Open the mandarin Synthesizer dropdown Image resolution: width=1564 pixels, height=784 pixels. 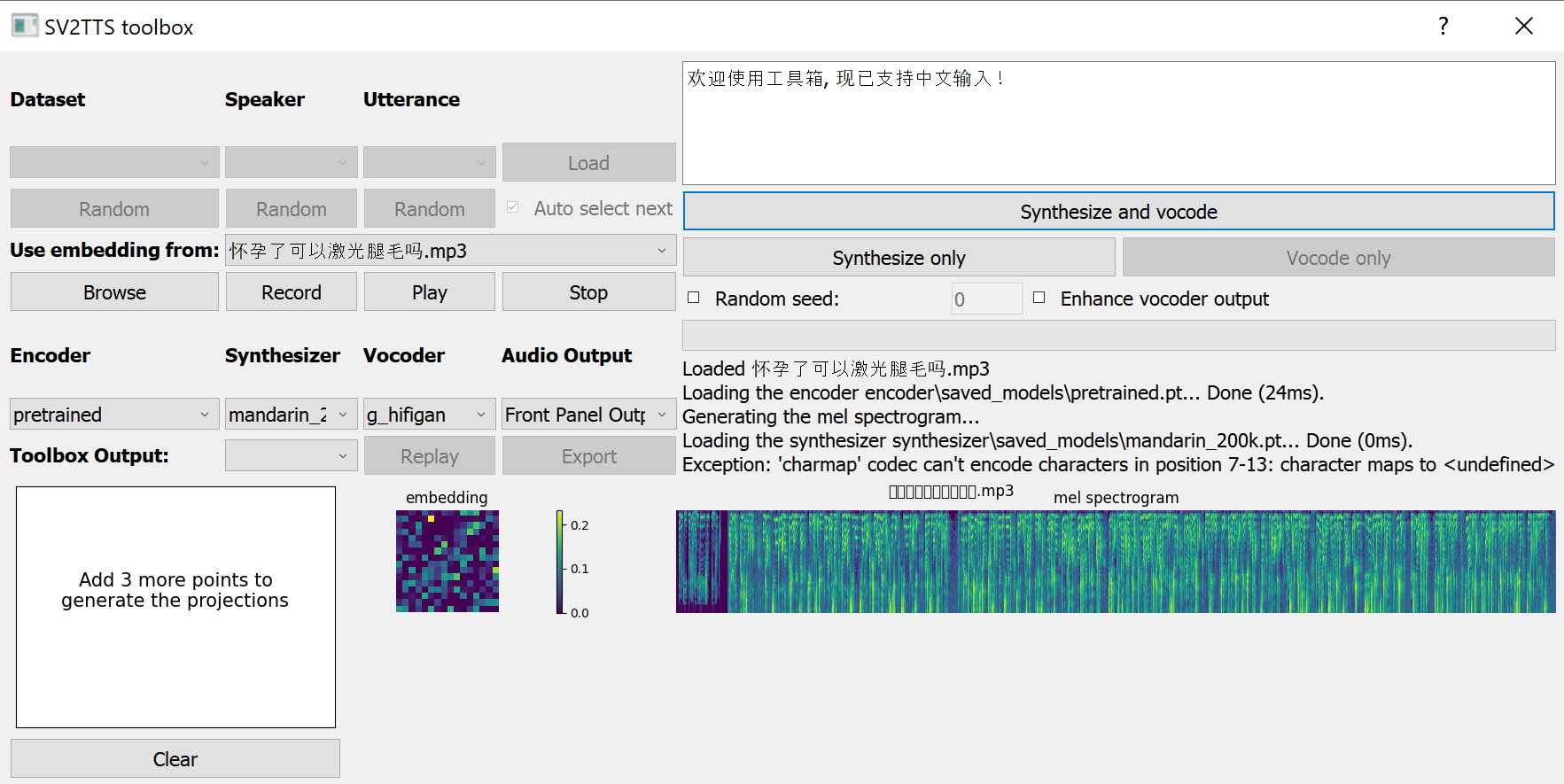[292, 415]
